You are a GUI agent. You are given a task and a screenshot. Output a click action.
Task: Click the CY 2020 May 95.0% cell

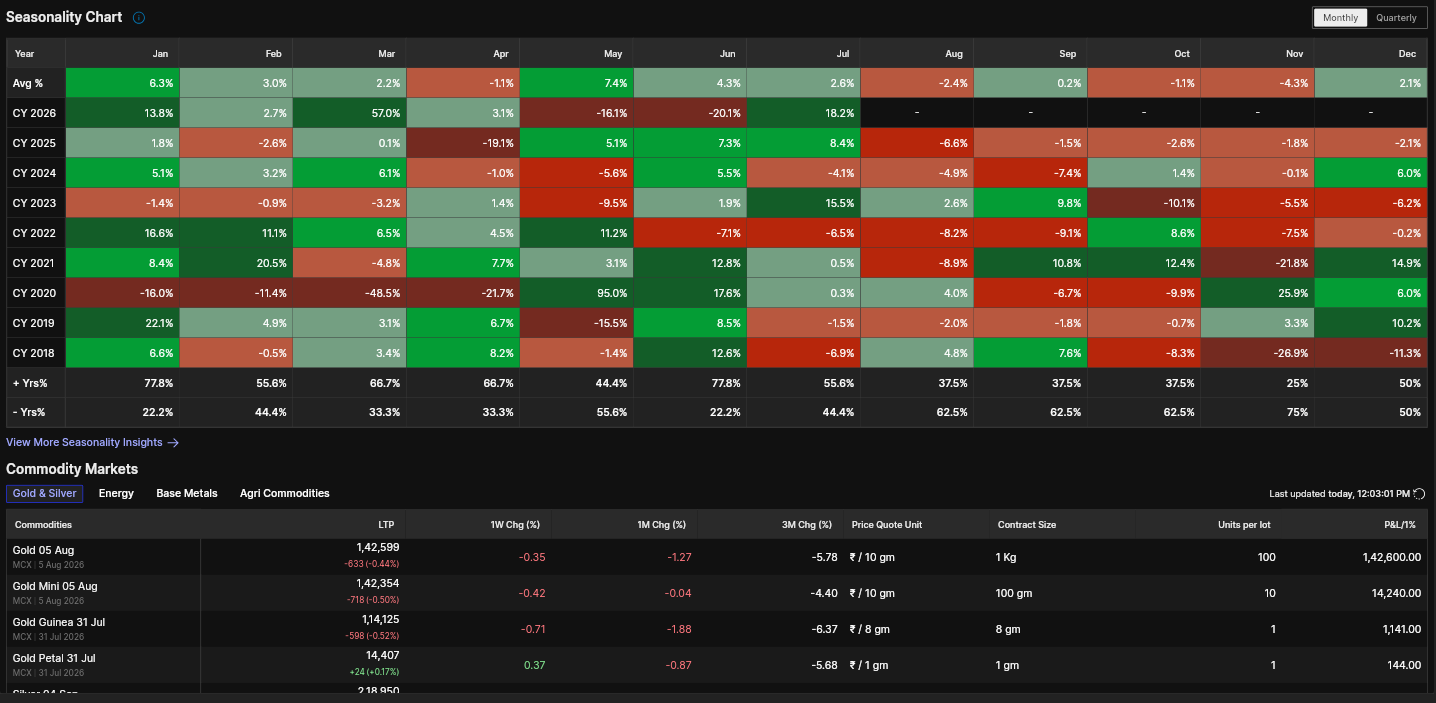(576, 293)
